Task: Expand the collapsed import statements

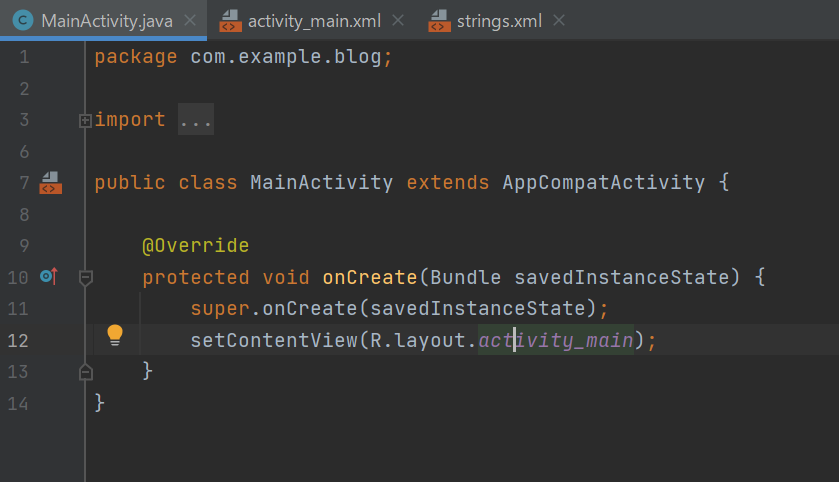Action: (x=85, y=120)
